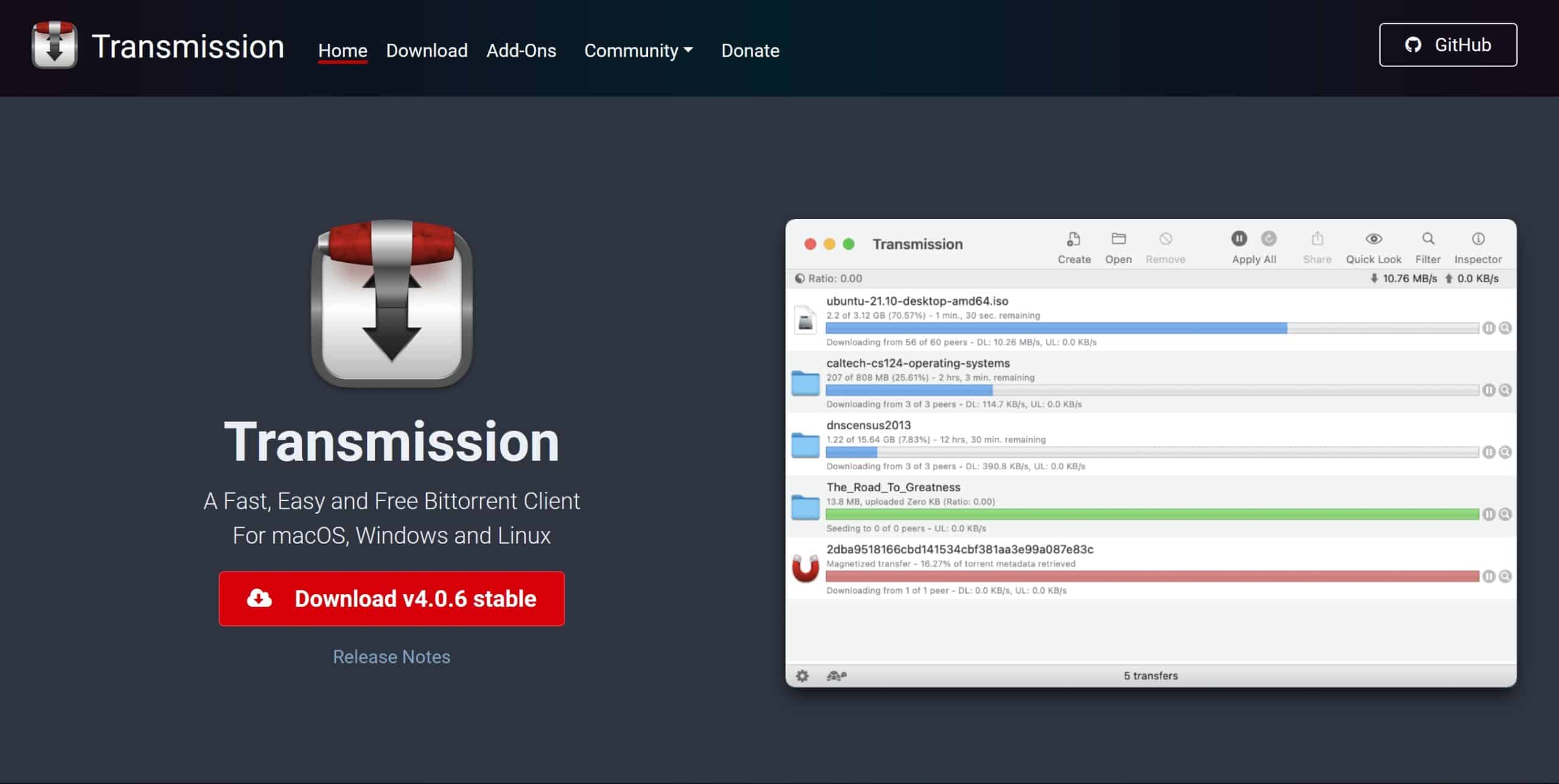The image size is (1559, 784).
Task: Click the red magnet transfer progress bar
Action: pyautogui.click(x=1152, y=577)
